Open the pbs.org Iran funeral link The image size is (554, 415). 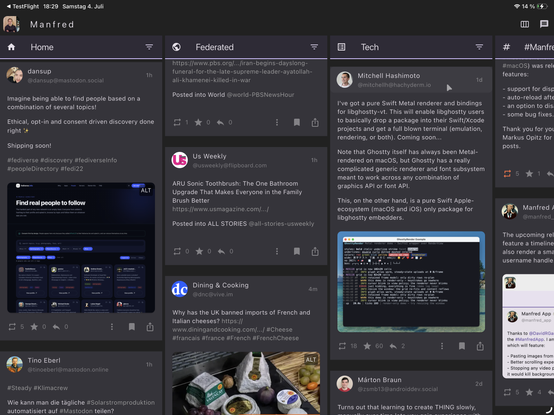242,72
